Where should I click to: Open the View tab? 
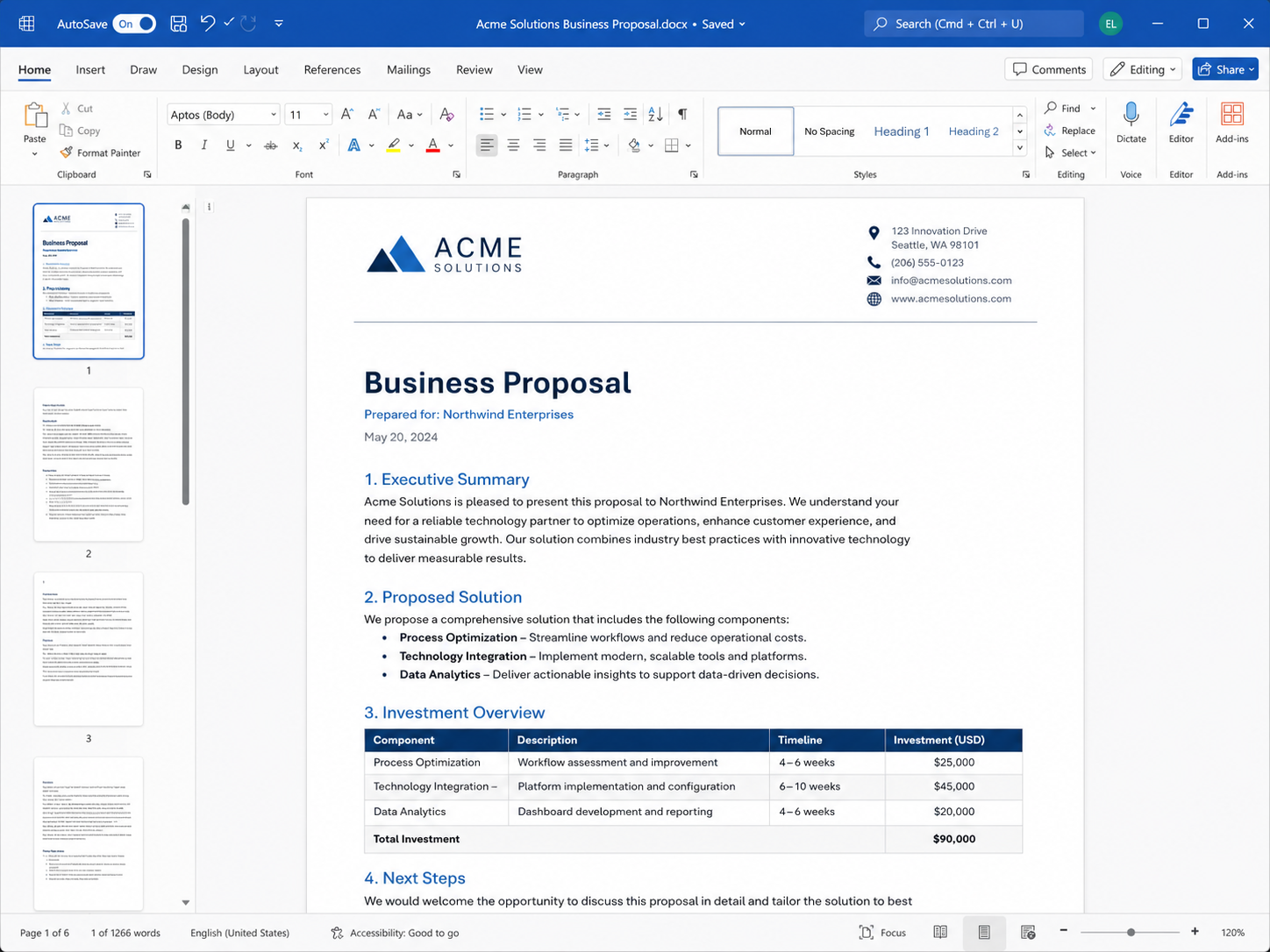pyautogui.click(x=530, y=69)
